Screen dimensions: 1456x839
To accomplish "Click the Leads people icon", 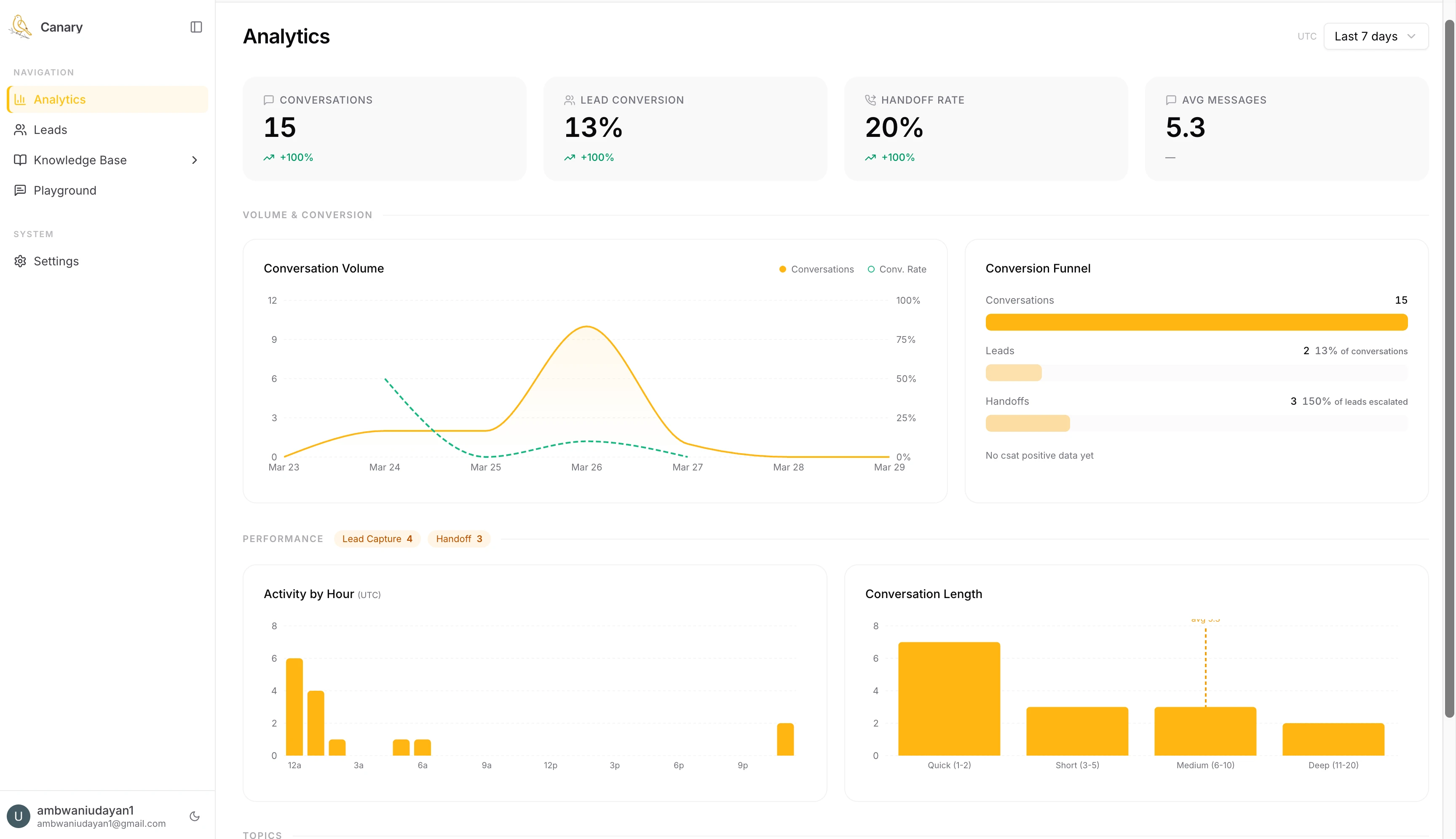I will point(20,130).
